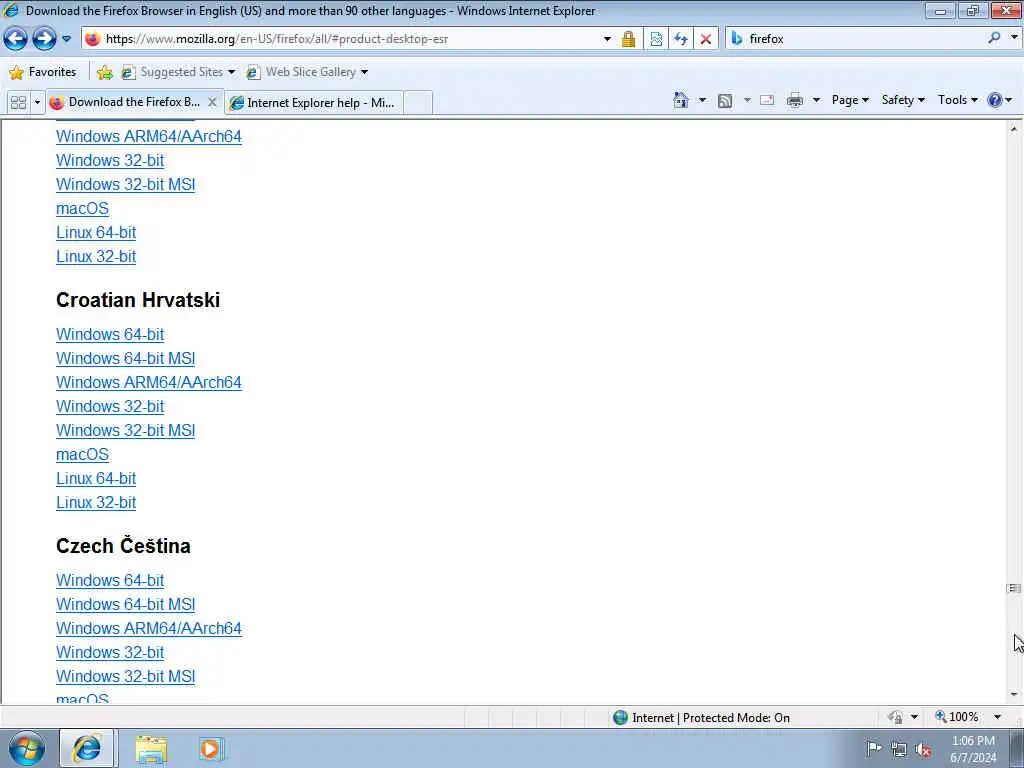Screen dimensions: 1024x768
Task: Click Croatian macOS link
Action: [x=82, y=455]
